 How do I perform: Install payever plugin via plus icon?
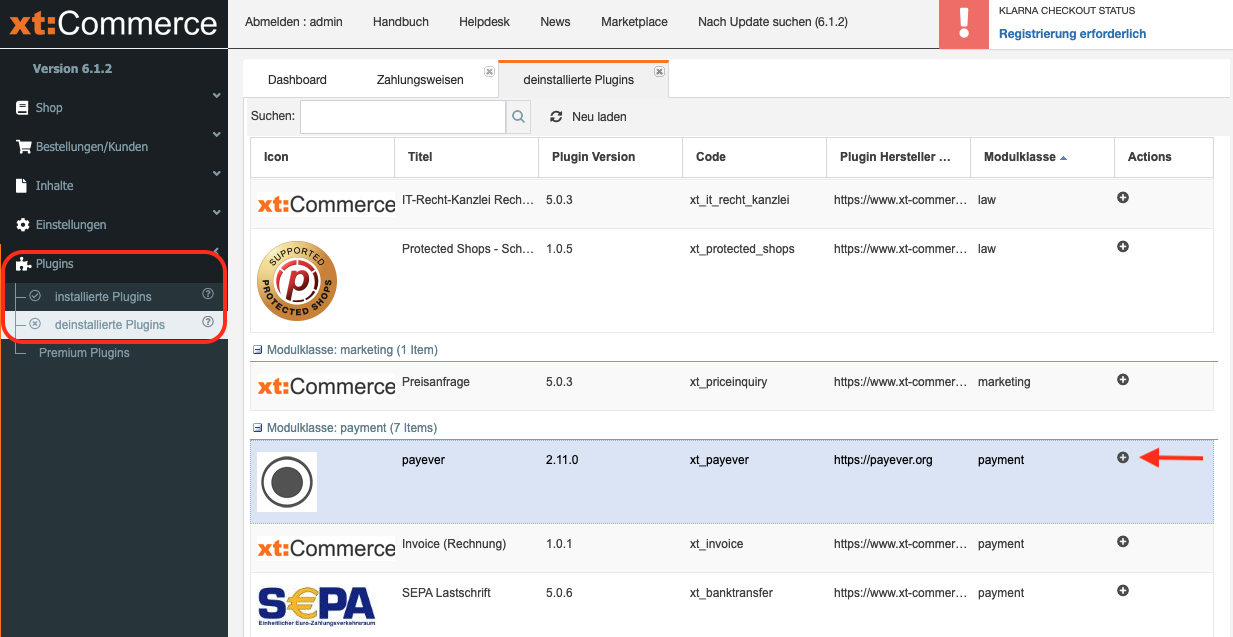click(x=1123, y=457)
